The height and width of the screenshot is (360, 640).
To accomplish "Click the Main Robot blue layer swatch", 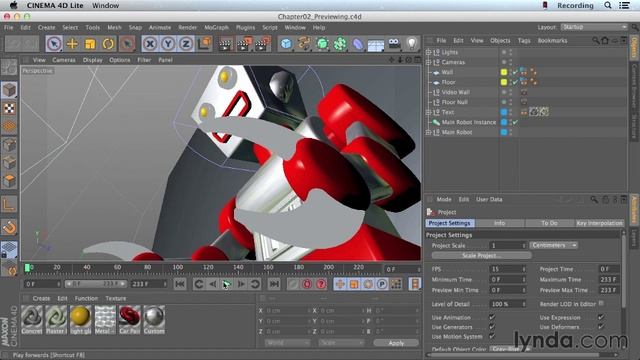I will click(504, 132).
